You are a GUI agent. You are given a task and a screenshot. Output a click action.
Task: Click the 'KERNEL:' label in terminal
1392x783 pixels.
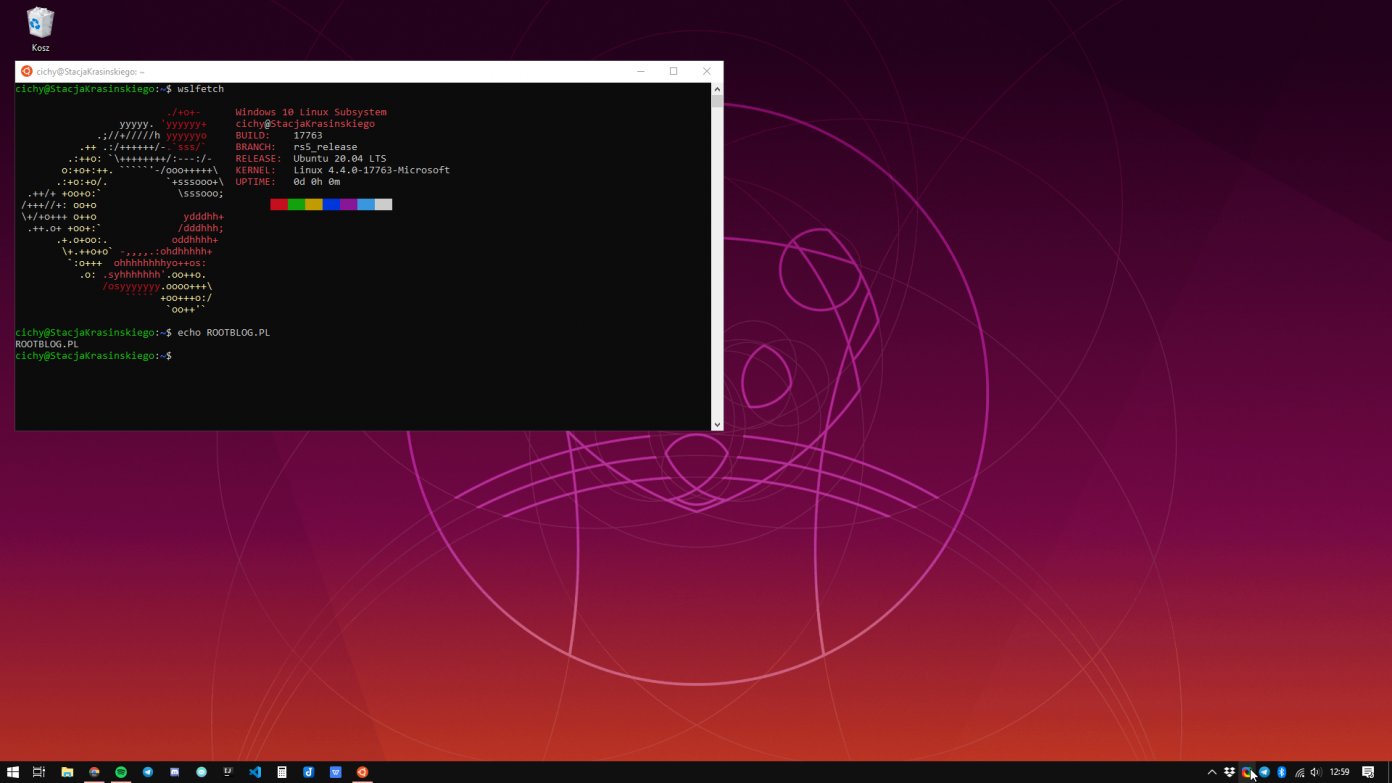(x=256, y=170)
